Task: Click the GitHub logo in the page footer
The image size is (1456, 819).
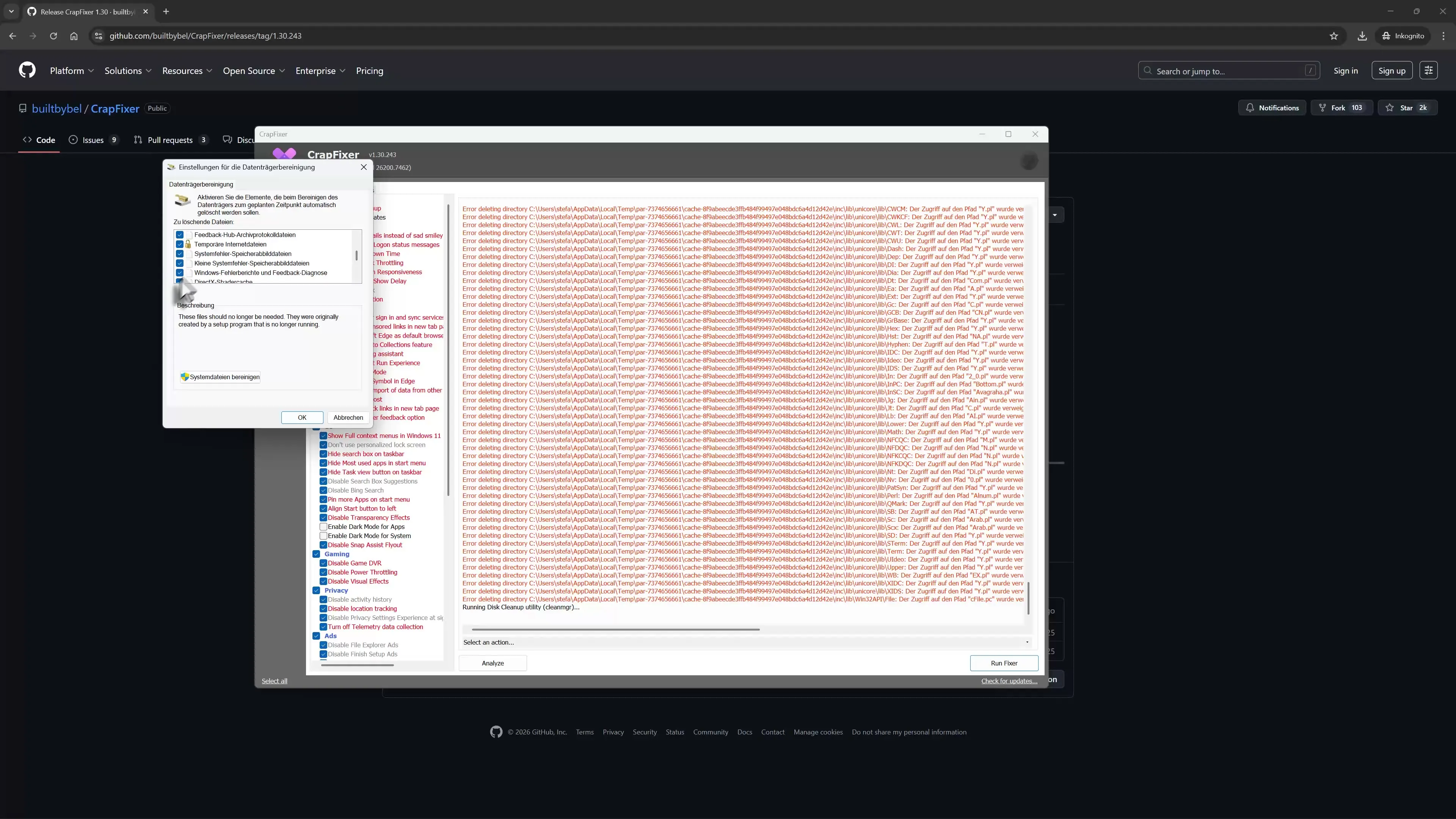Action: point(496,731)
